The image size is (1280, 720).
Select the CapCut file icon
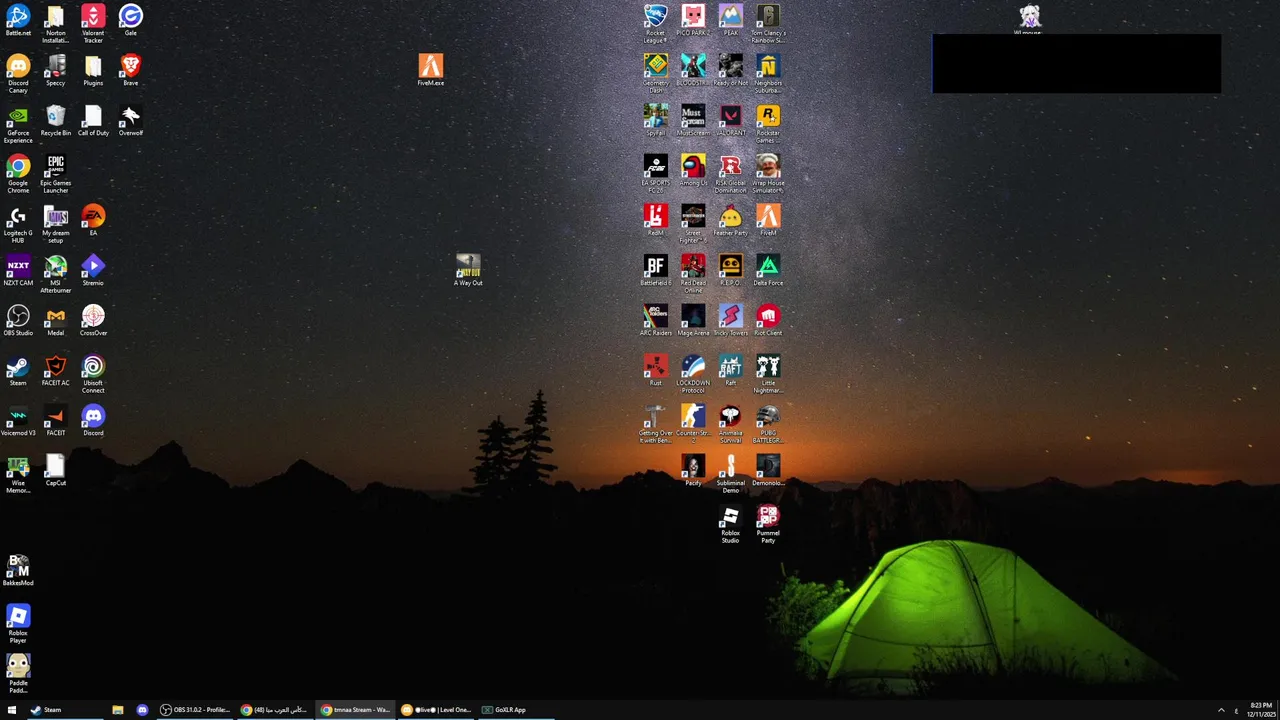coord(56,470)
